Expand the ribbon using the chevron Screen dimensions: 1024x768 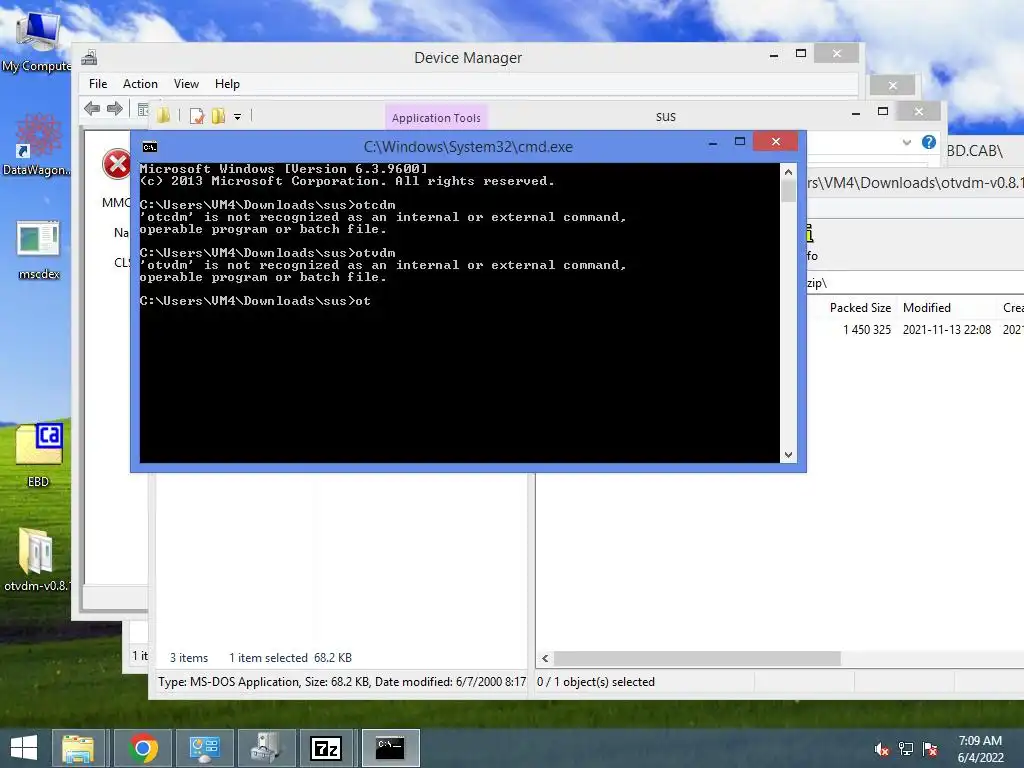point(906,142)
